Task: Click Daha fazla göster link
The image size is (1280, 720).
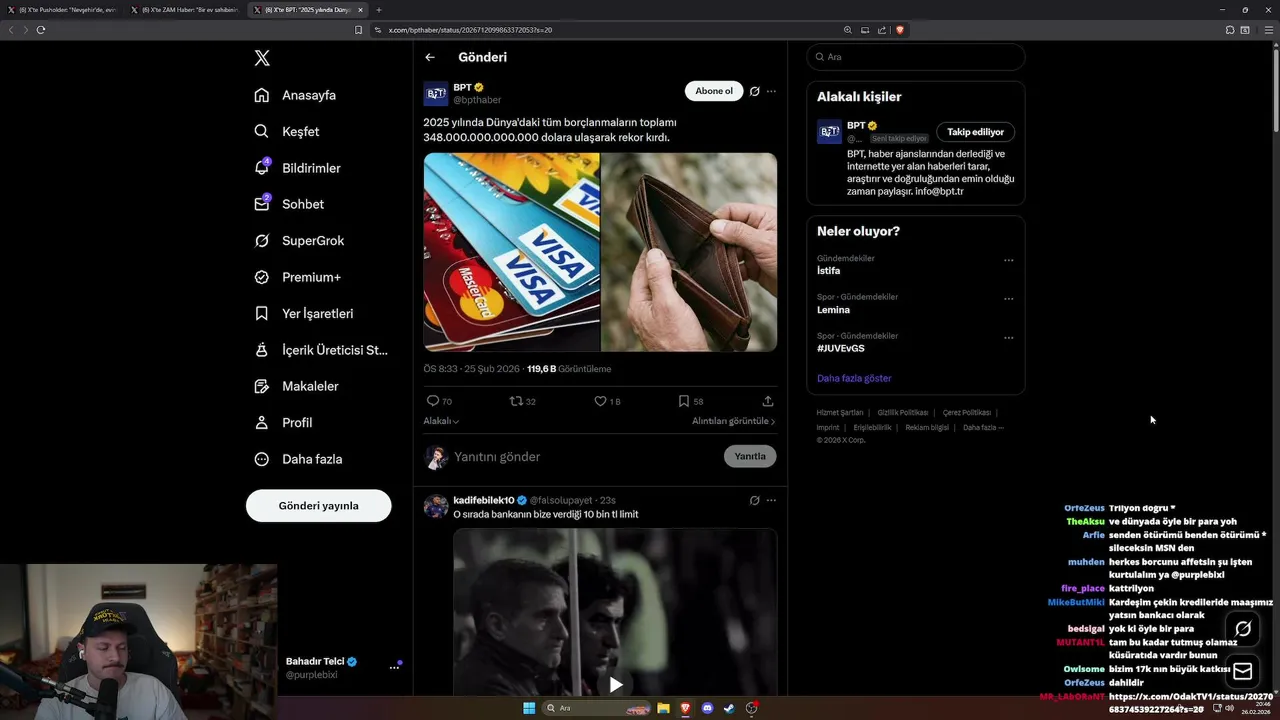Action: point(854,378)
